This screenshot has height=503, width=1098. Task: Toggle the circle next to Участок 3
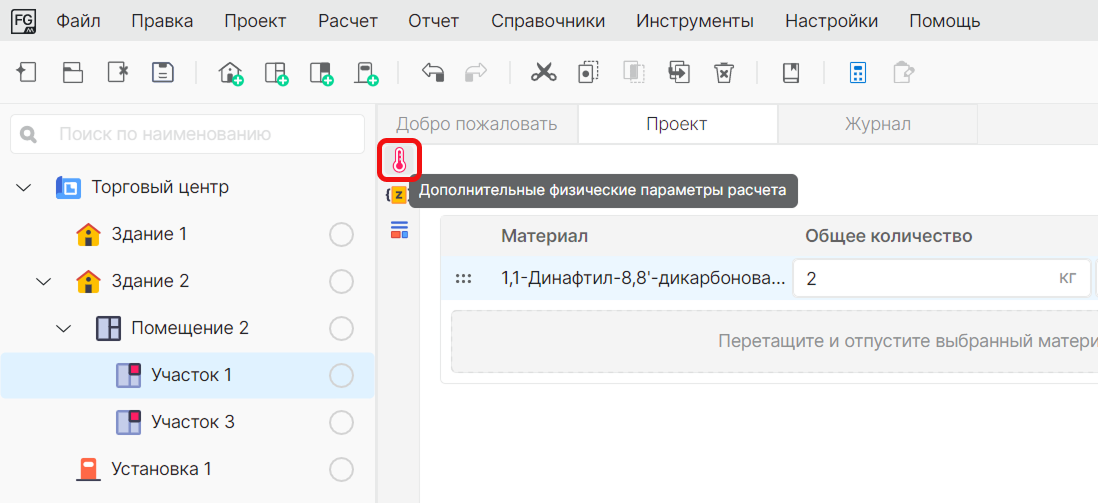pyautogui.click(x=341, y=422)
